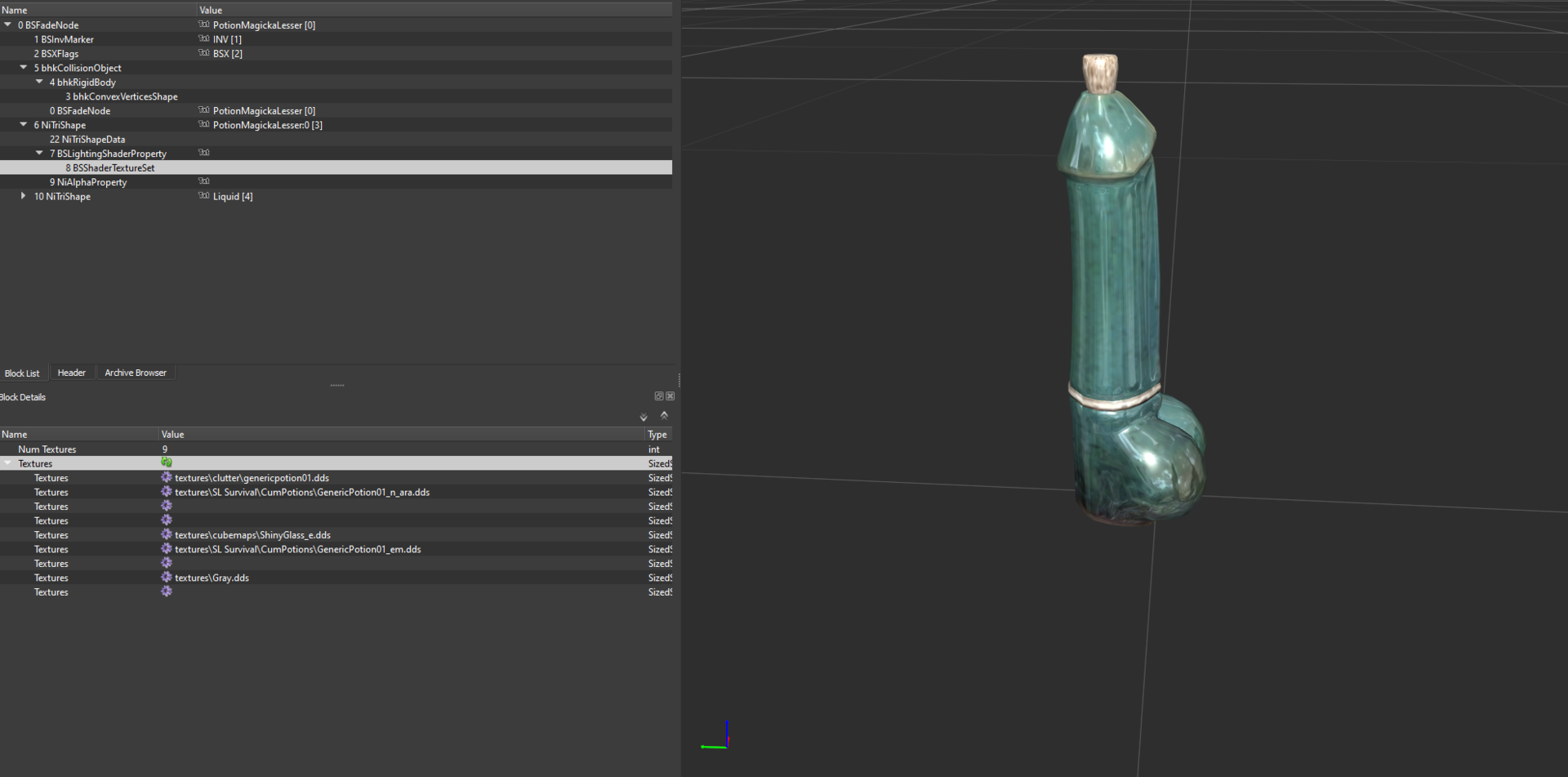
Task: Click the flower icon beside genericpotion01.dds
Action: click(x=167, y=477)
